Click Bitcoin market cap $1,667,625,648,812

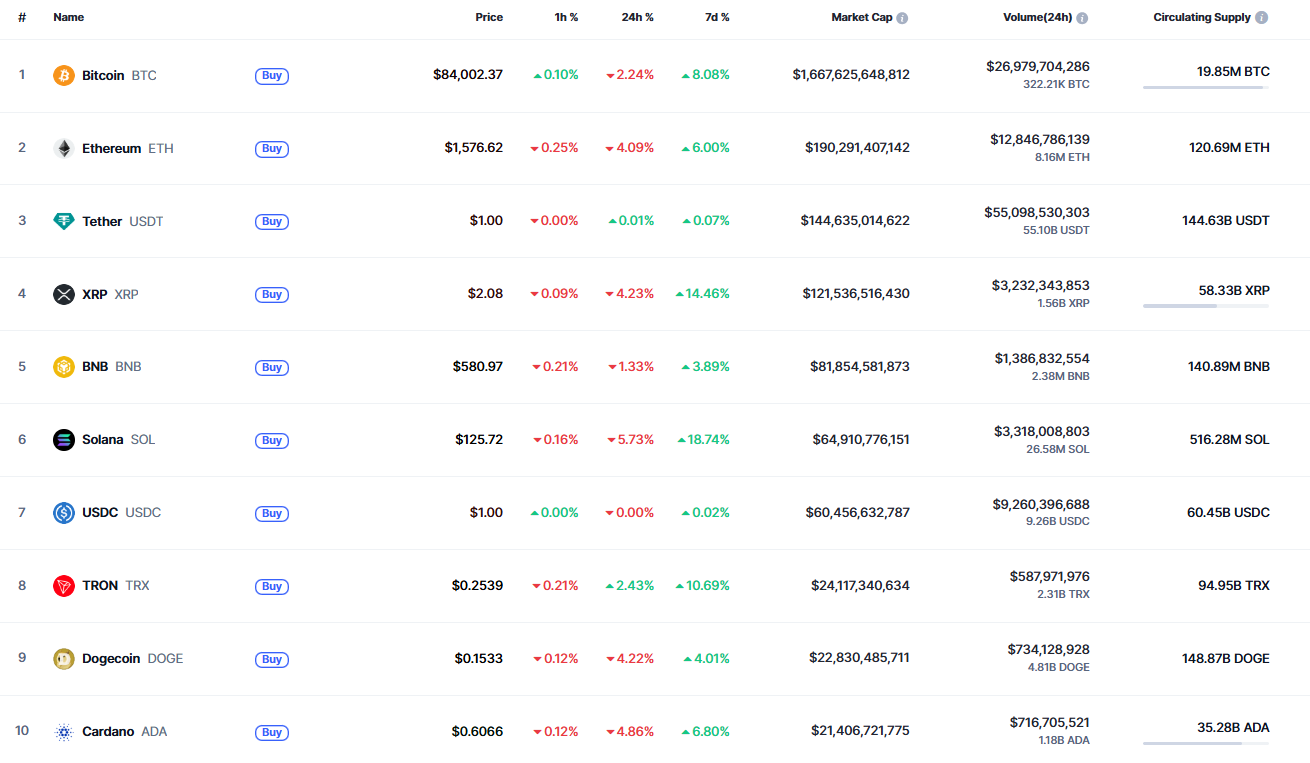(x=851, y=75)
